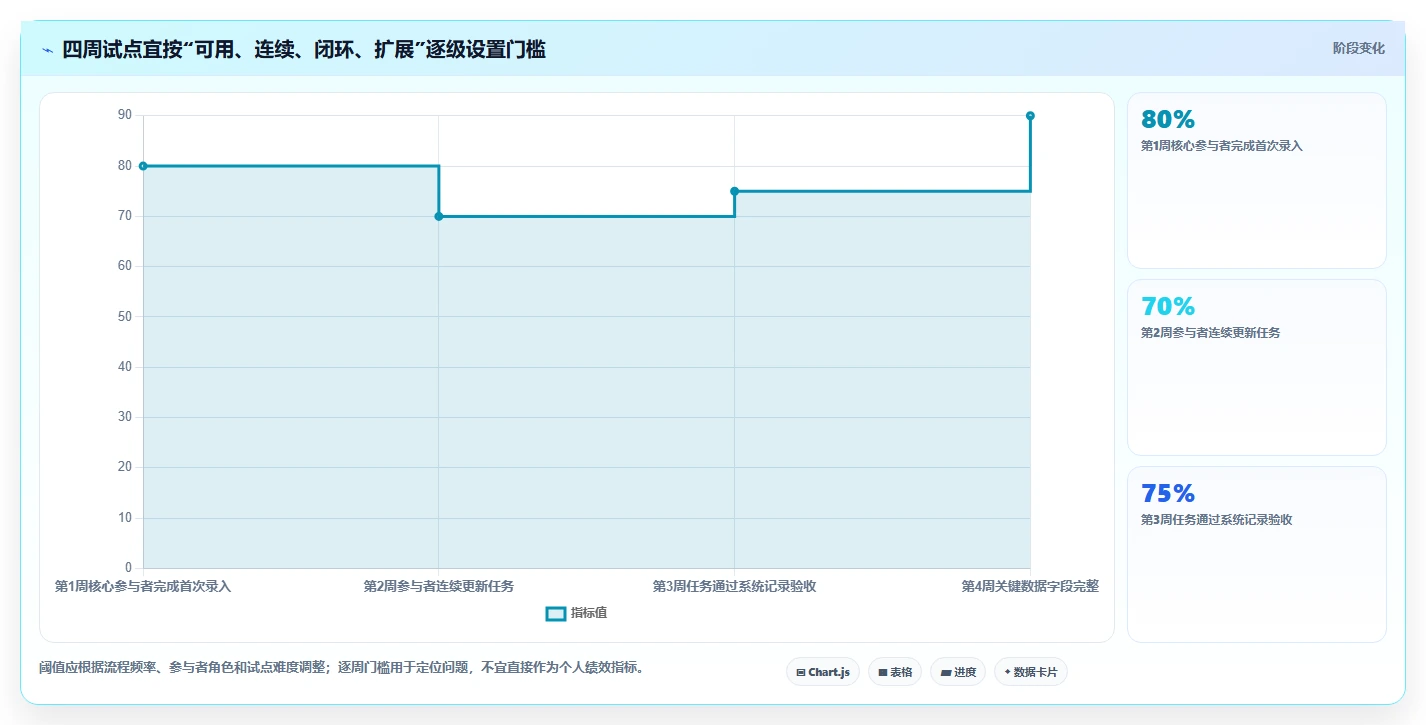The width and height of the screenshot is (1426, 725).
Task: Click card caption 第1周核心参与者完成首次录入
Action: point(1222,146)
